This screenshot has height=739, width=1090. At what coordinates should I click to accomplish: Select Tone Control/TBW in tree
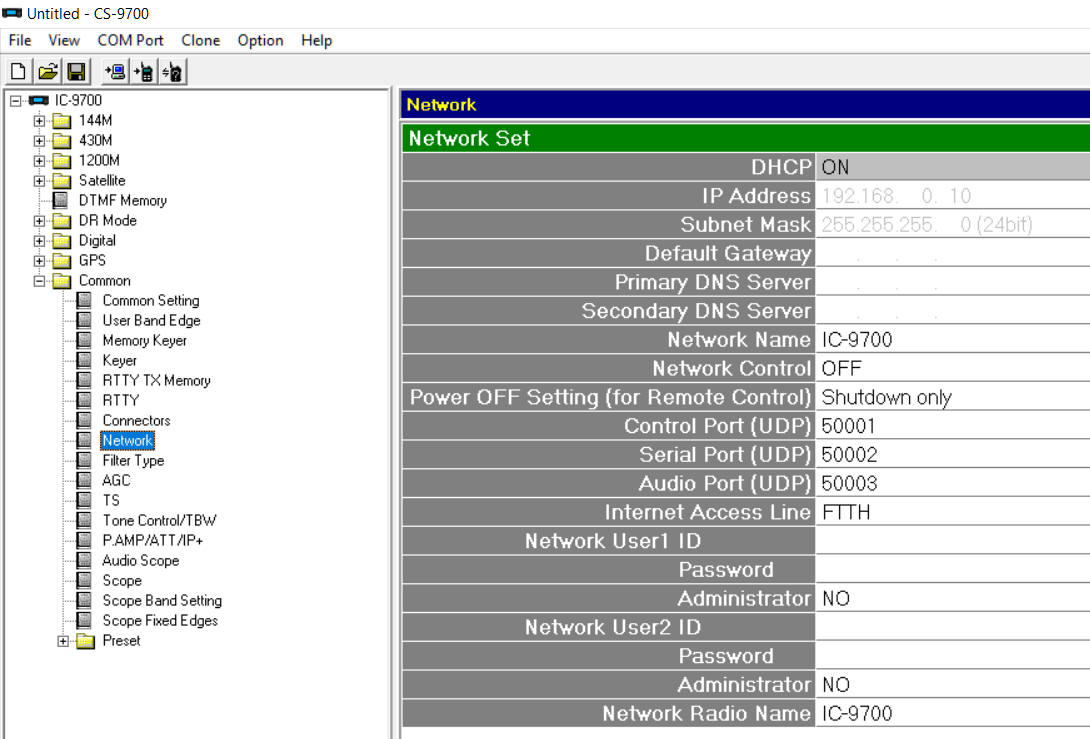(160, 521)
